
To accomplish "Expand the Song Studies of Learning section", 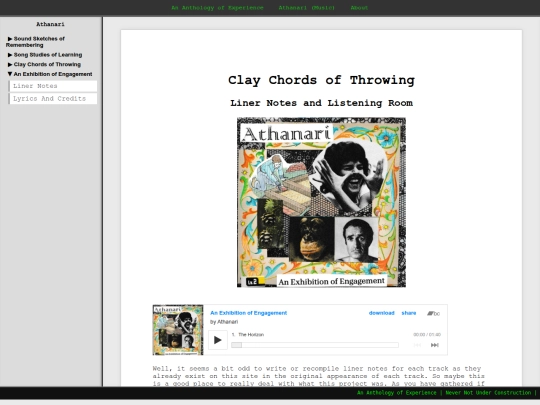I will click(45, 55).
